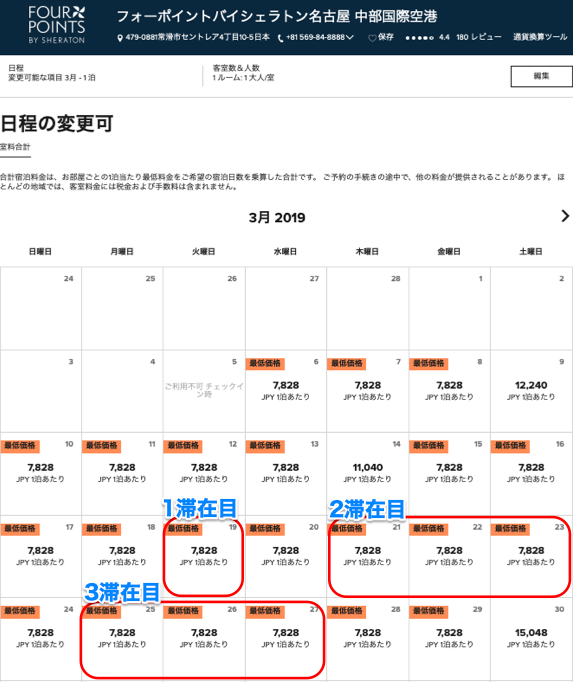The image size is (573, 682).
Task: Click the 3月 2019 month heading
Action: tap(277, 217)
